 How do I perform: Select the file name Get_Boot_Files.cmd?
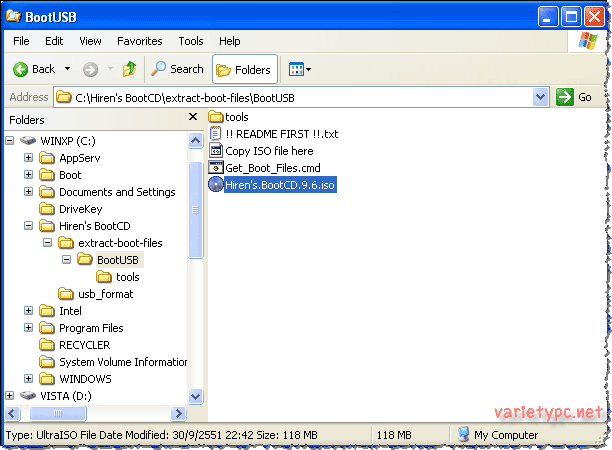[x=273, y=168]
